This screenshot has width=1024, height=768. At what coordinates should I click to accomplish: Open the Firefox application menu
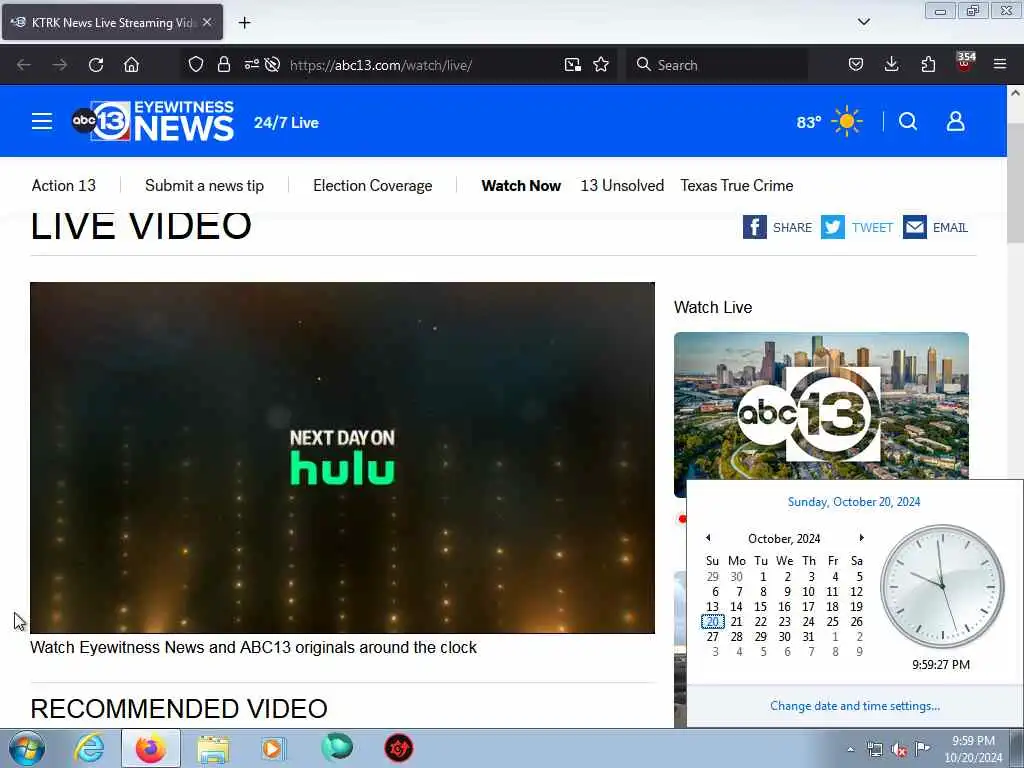tap(1000, 65)
